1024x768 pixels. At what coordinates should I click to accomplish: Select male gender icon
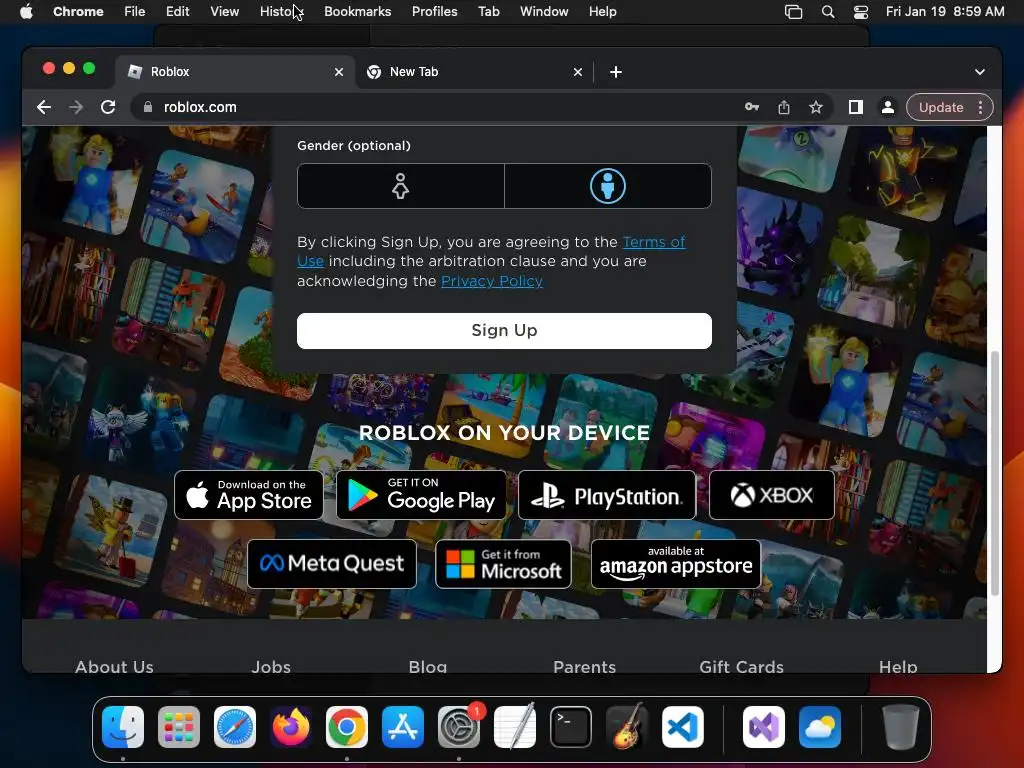608,186
